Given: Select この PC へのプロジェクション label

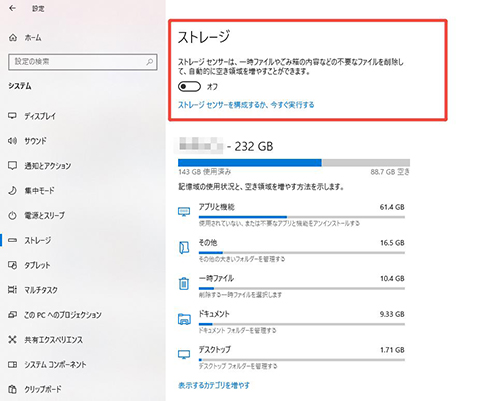Looking at the screenshot, I should pyautogui.click(x=63, y=315).
